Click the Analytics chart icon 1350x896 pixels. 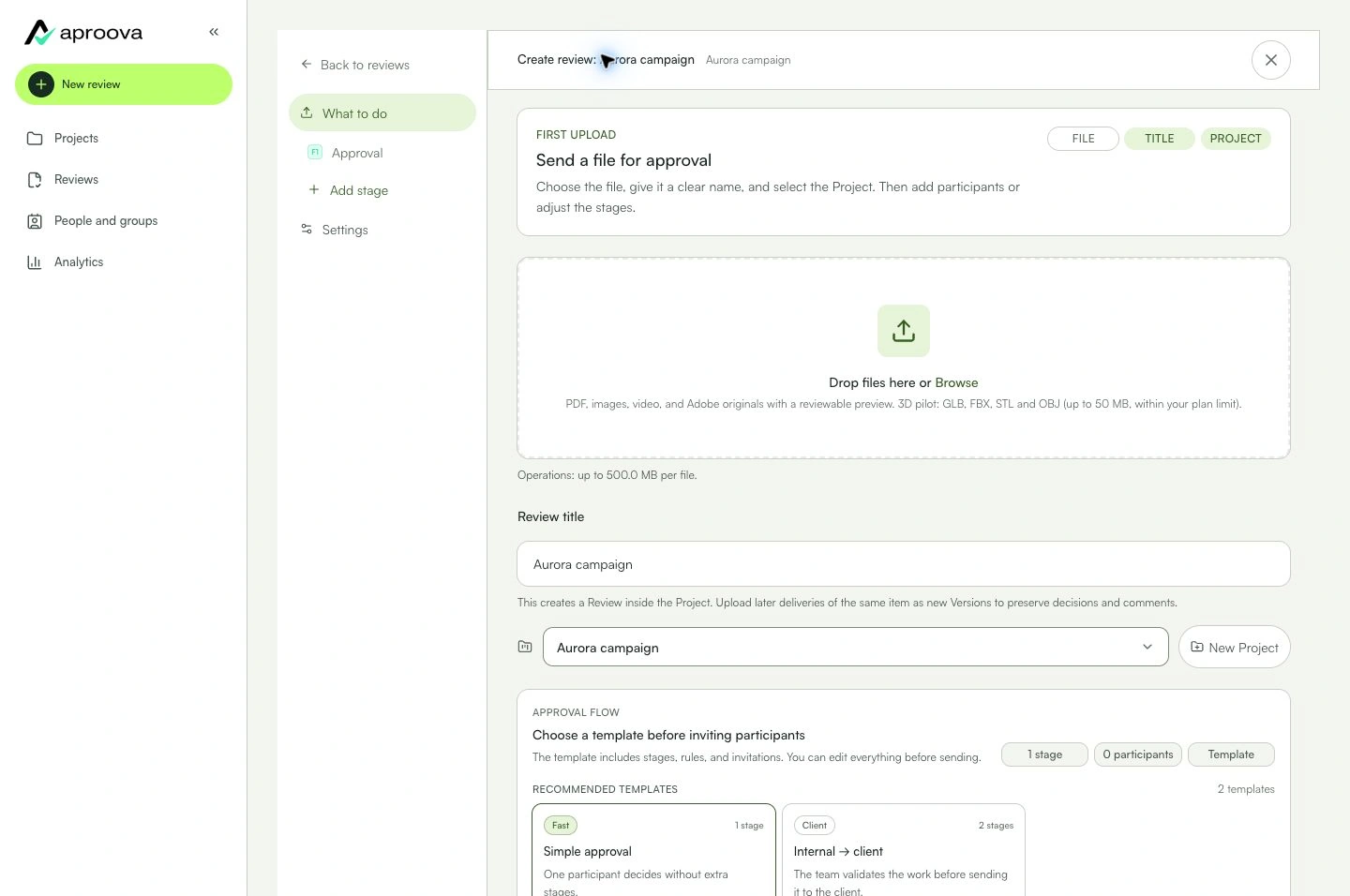(x=35, y=262)
